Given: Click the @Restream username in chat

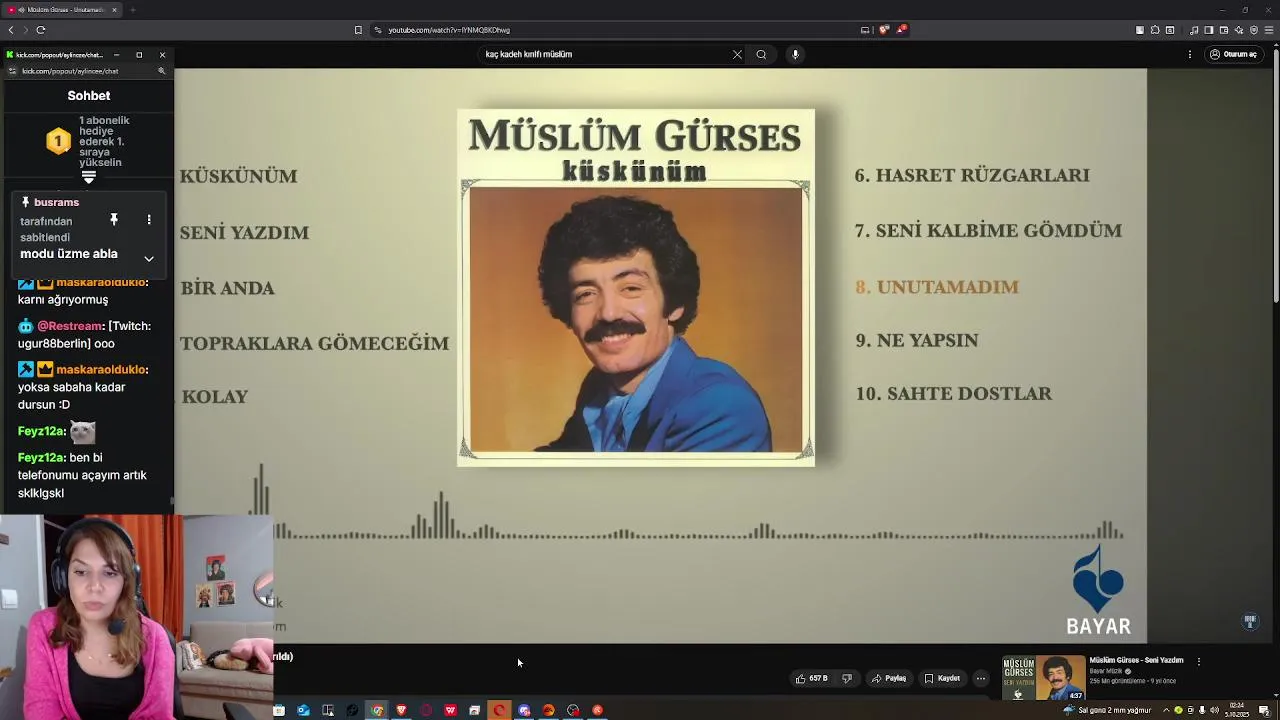Looking at the screenshot, I should tap(70, 326).
